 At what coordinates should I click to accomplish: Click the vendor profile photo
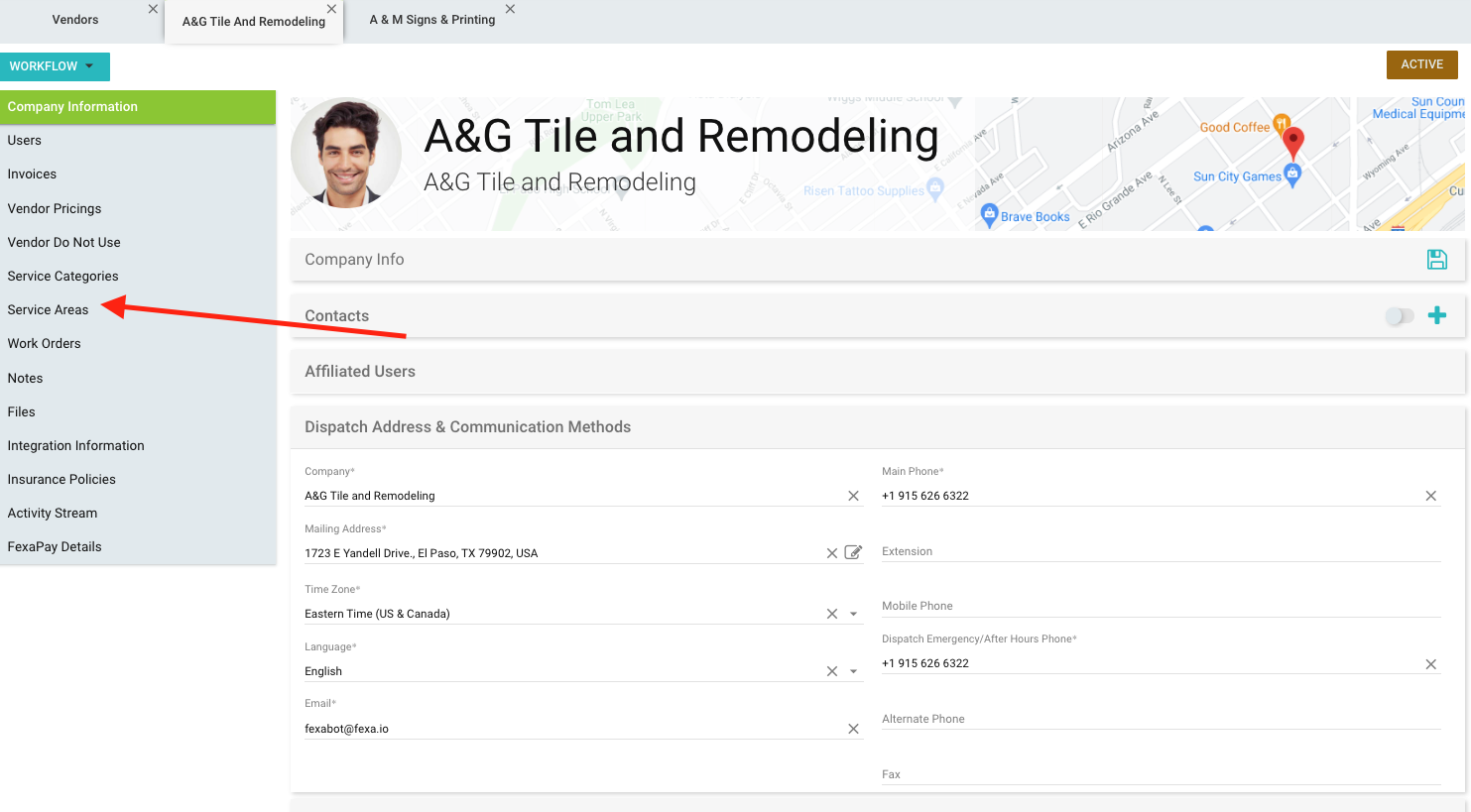(x=346, y=153)
